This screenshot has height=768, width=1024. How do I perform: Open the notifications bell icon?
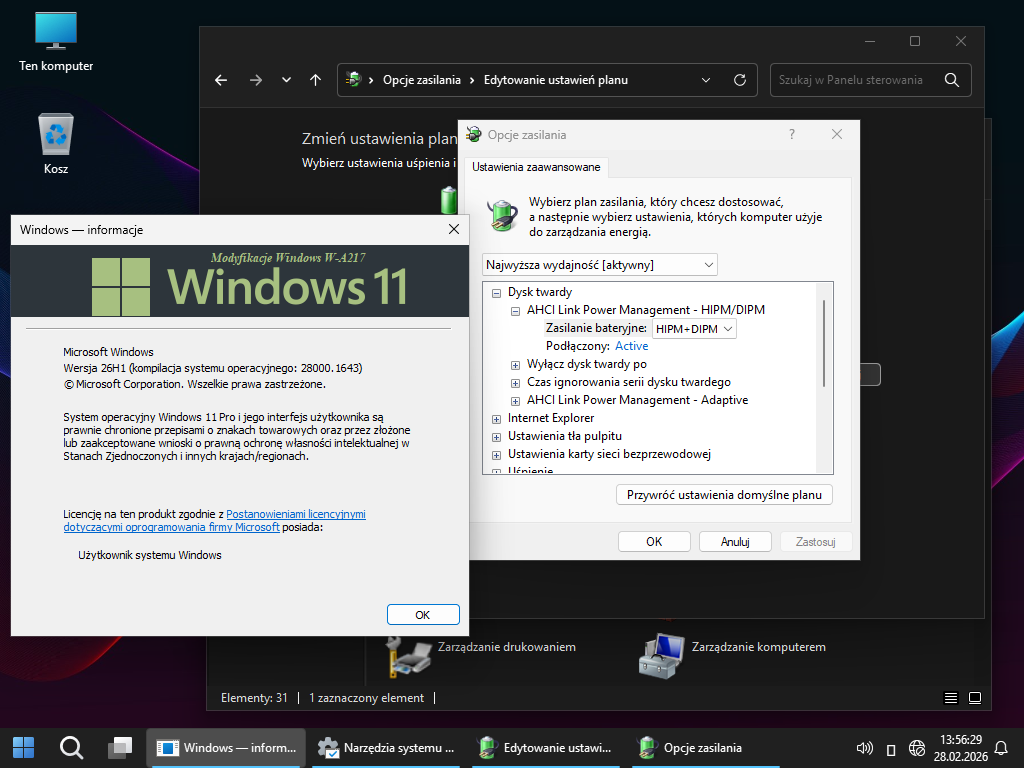click(x=1002, y=748)
